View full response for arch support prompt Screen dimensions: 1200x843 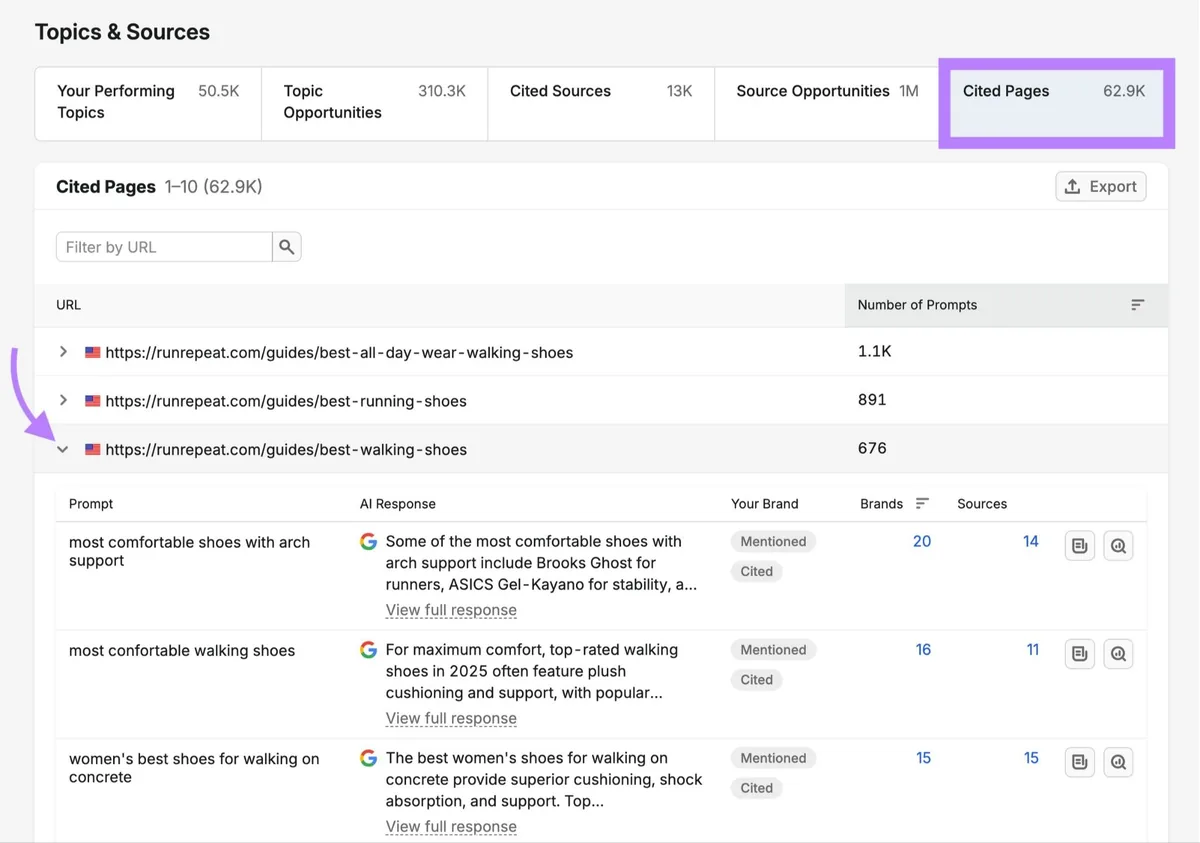pyautogui.click(x=451, y=610)
